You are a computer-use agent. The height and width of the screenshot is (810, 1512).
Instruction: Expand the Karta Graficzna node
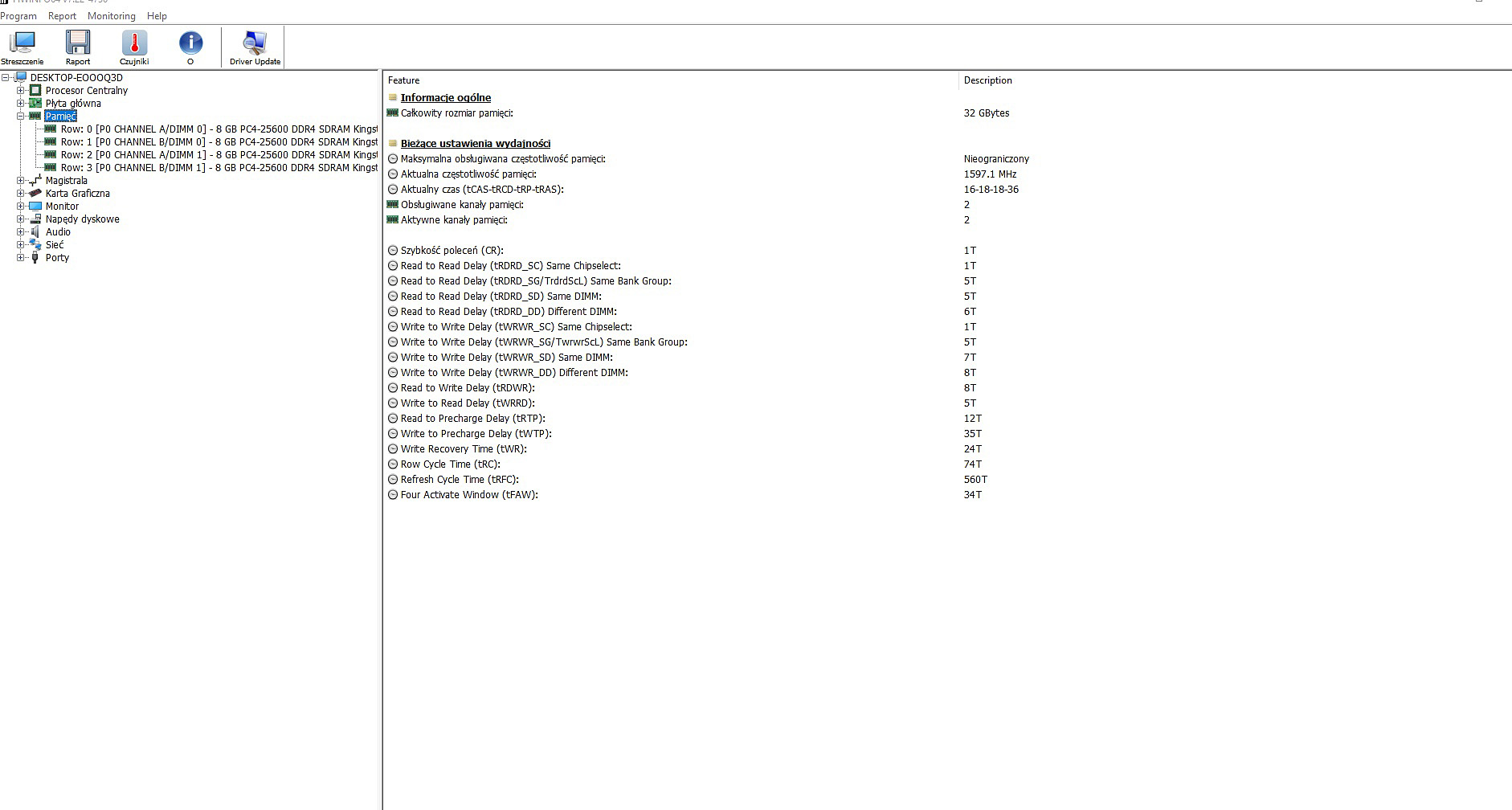click(x=21, y=194)
